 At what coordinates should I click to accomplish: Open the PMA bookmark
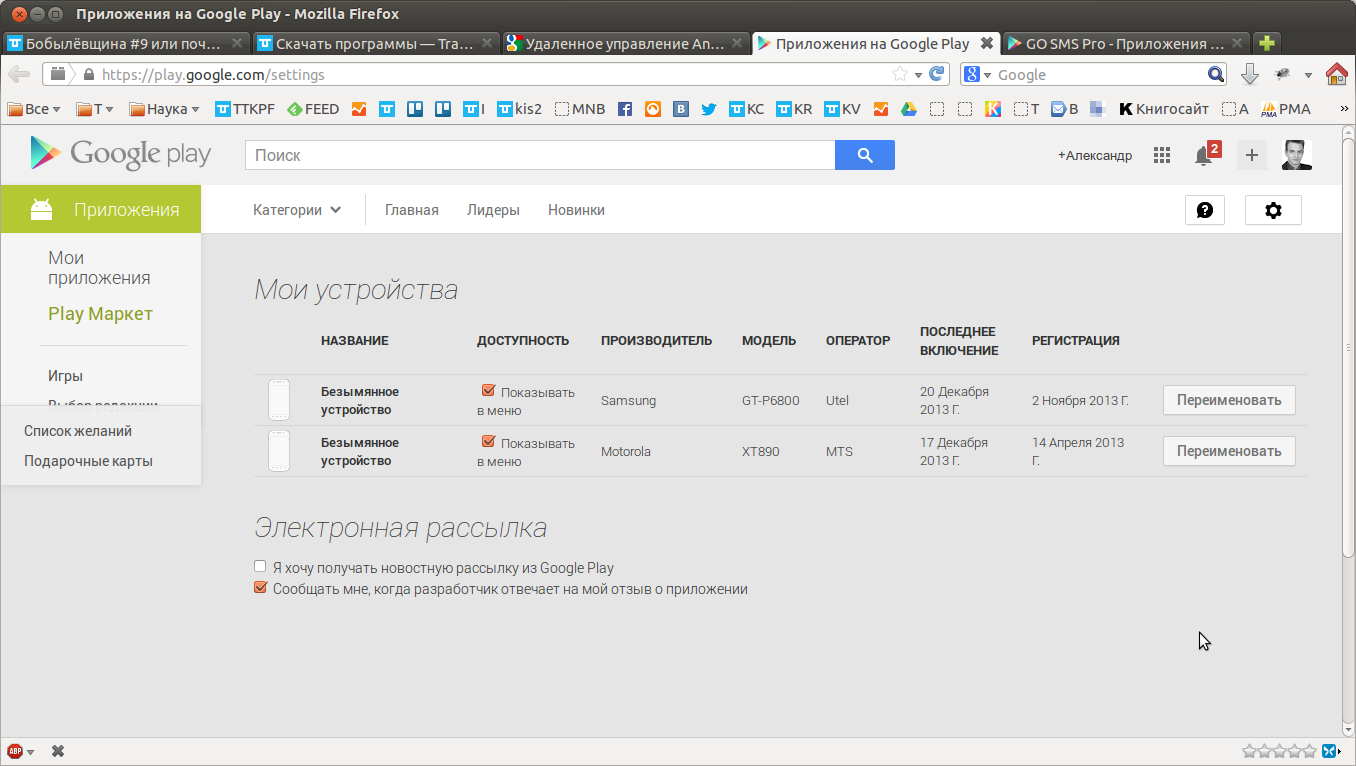1286,109
